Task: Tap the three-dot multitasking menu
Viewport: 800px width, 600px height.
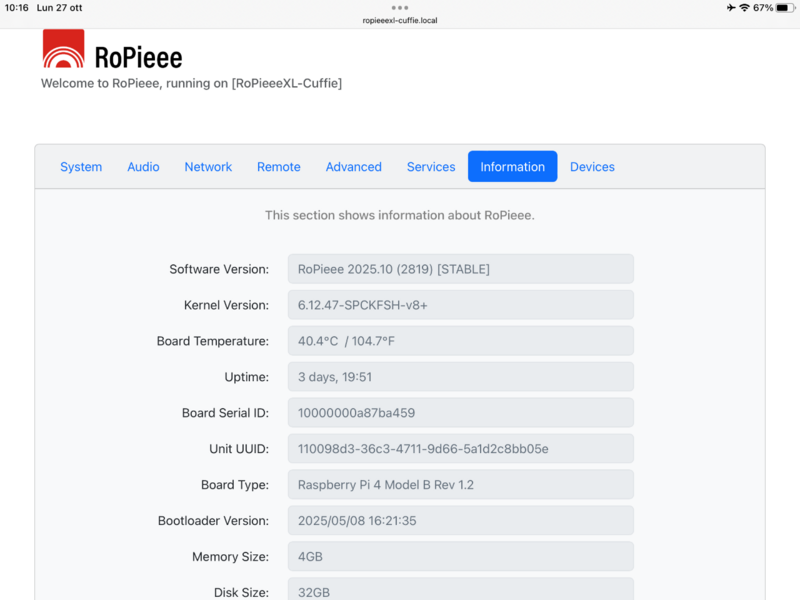Action: (400, 7)
